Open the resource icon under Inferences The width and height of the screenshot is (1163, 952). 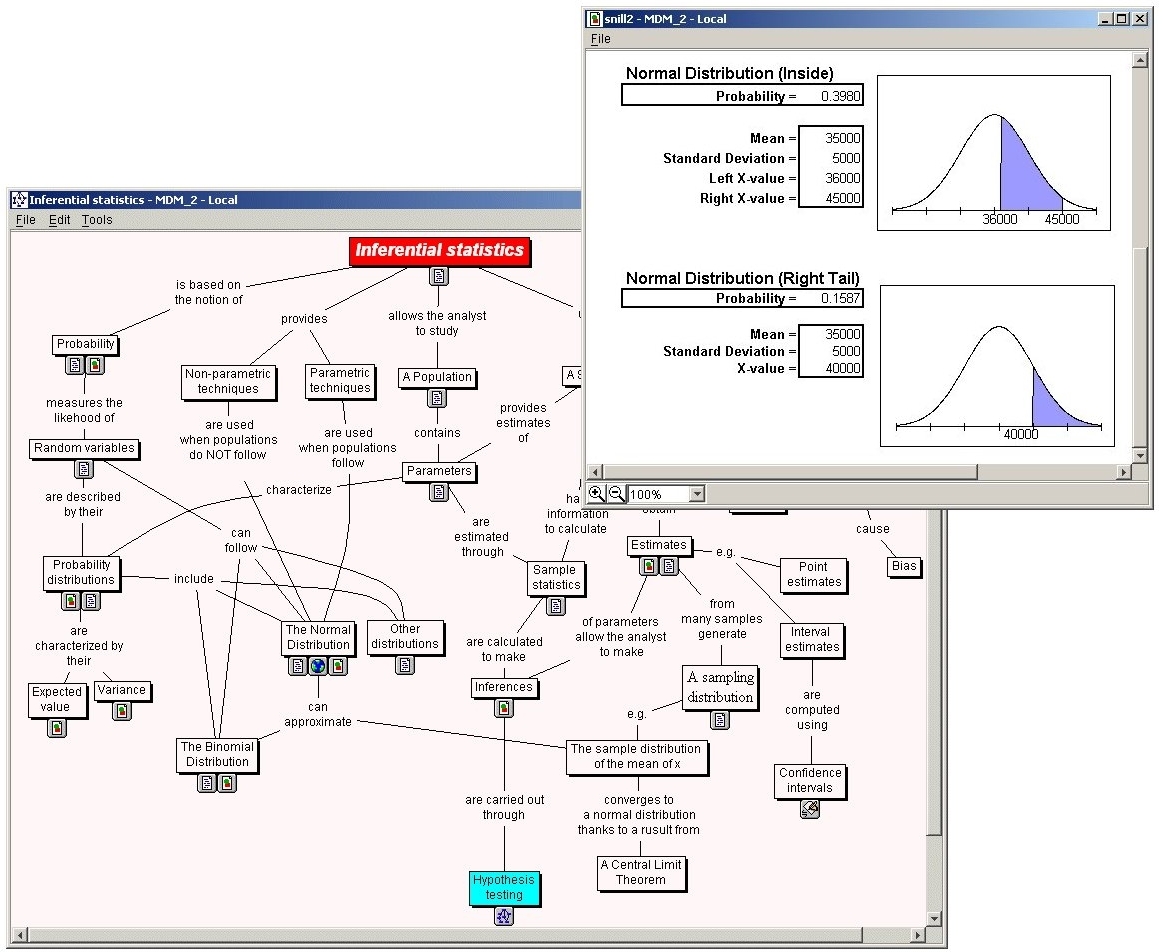pyautogui.click(x=504, y=708)
